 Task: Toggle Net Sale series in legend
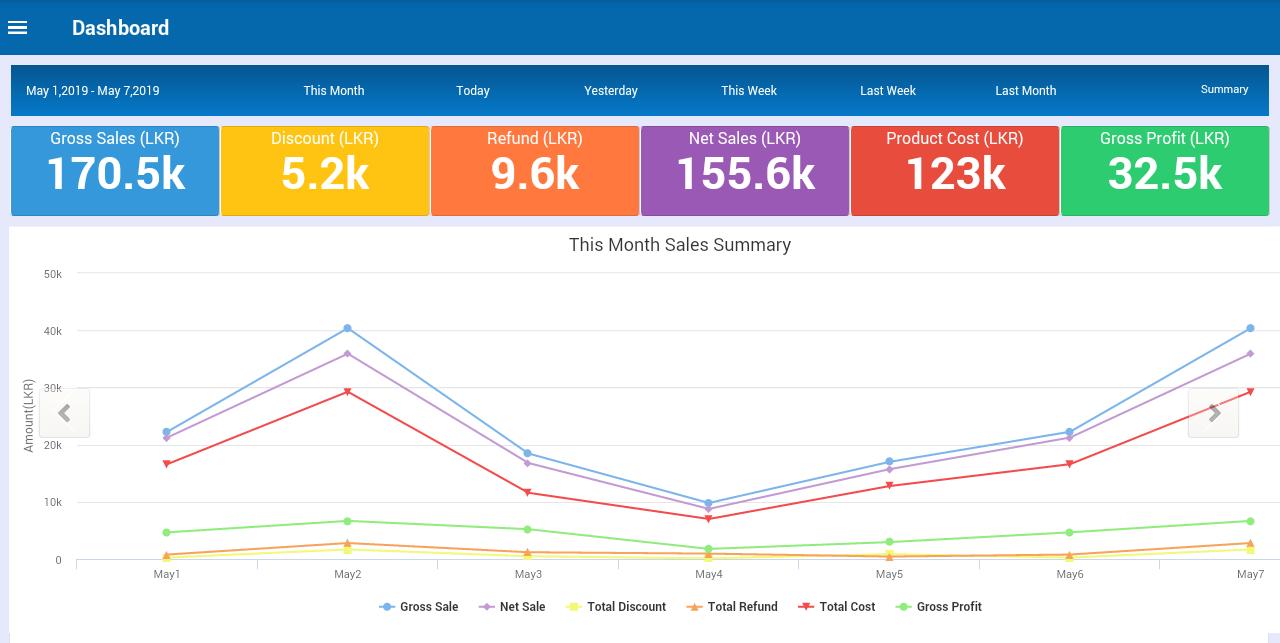click(x=512, y=607)
